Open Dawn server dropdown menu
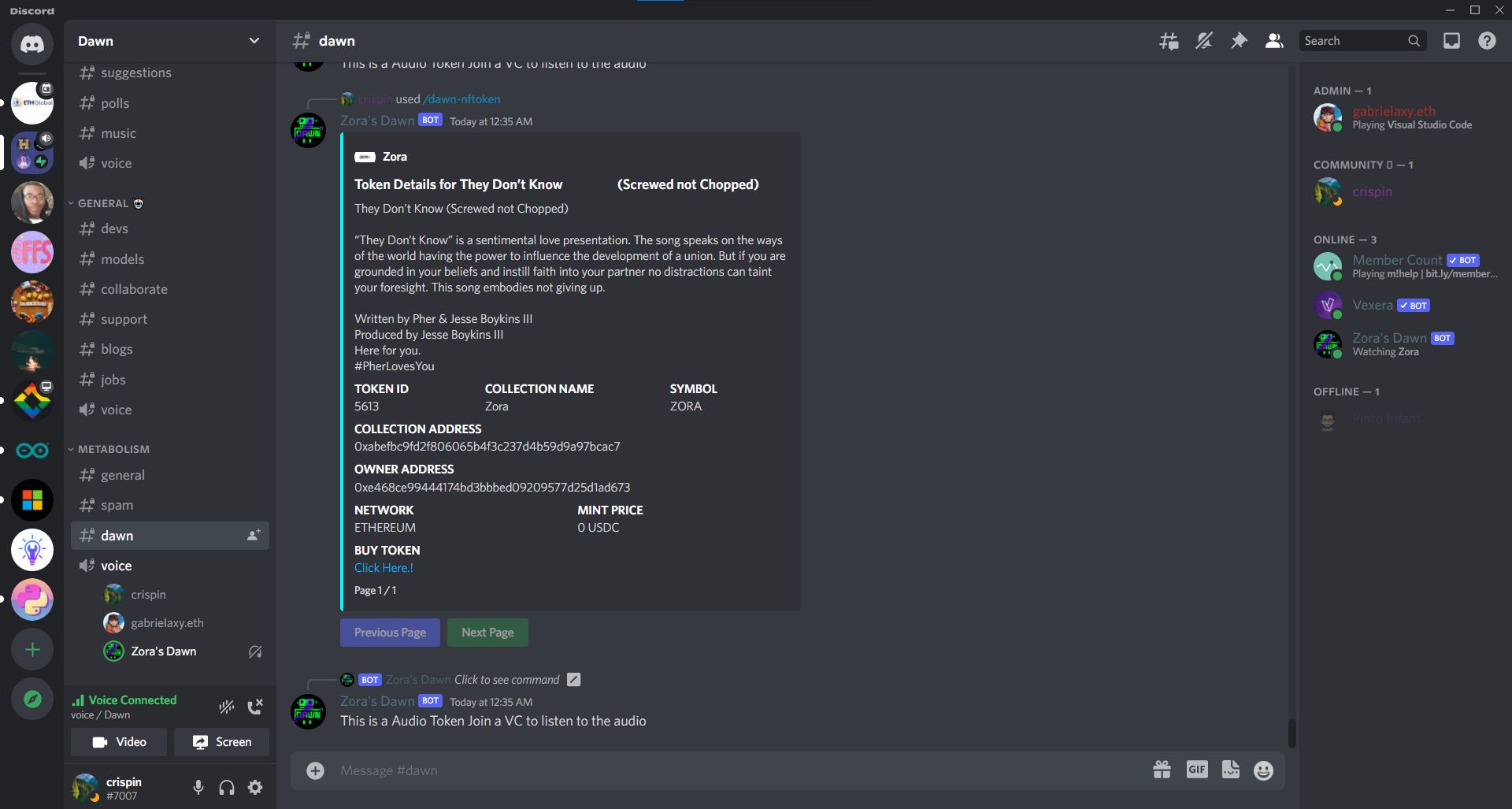1512x809 pixels. (x=170, y=41)
